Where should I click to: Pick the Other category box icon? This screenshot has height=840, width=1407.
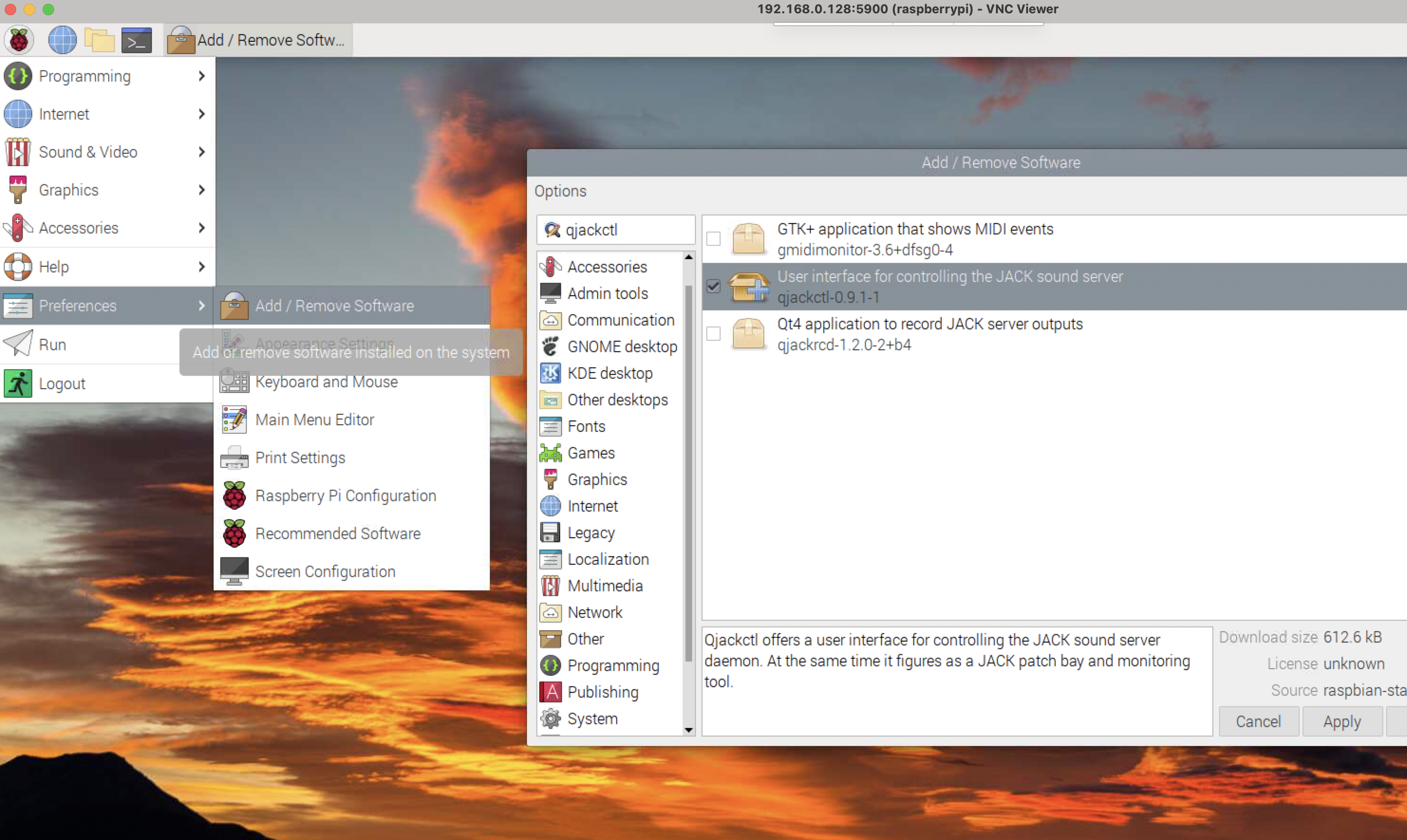(550, 639)
